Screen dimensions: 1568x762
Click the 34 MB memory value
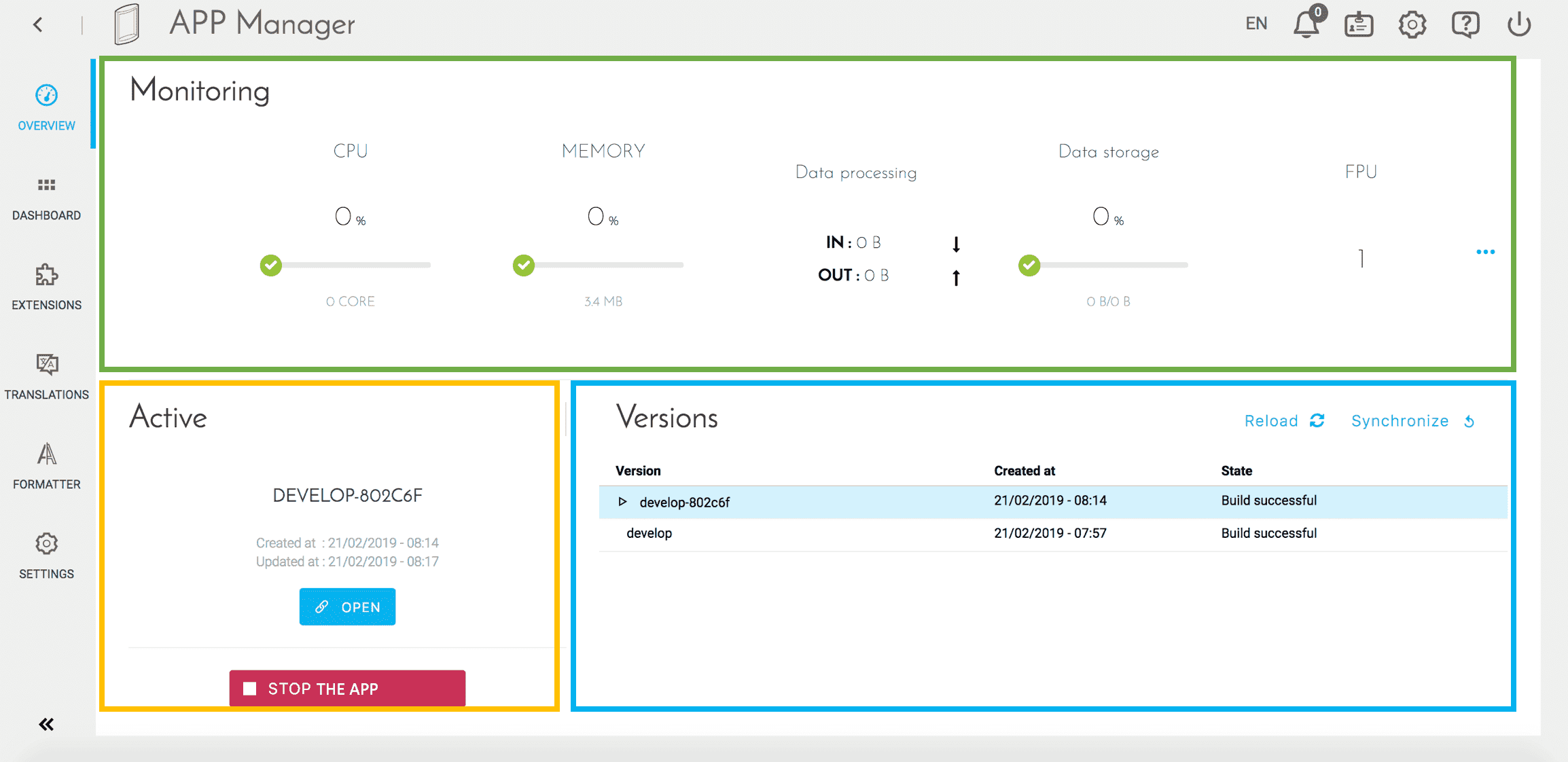point(603,301)
